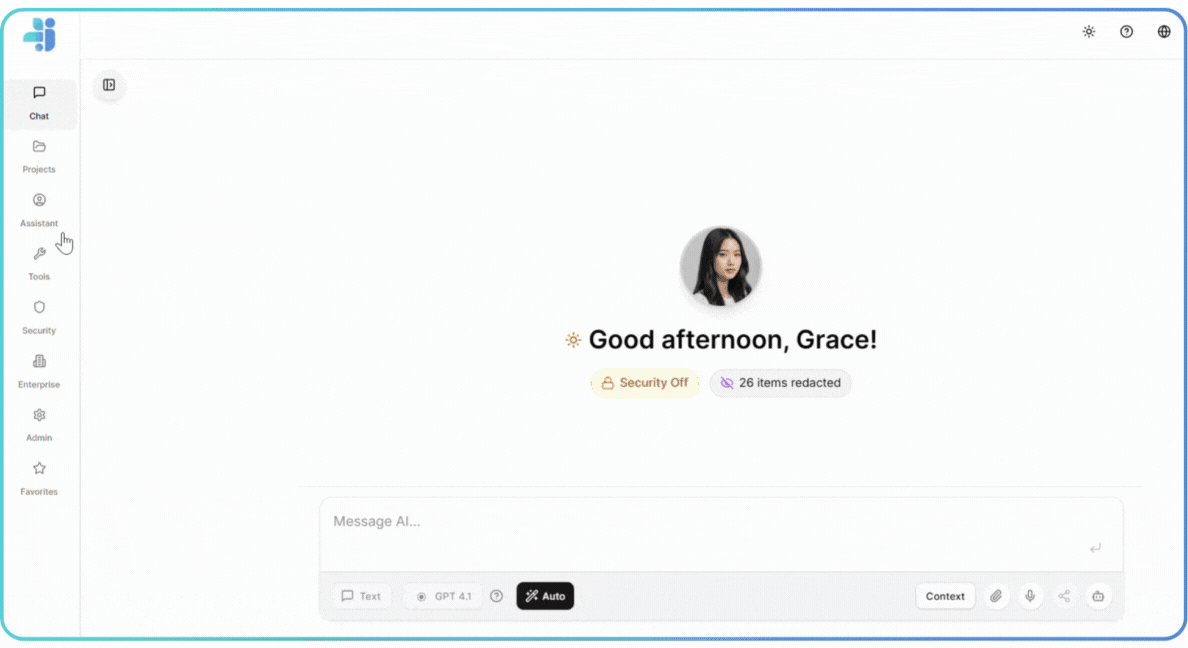Open the Chat section in sidebar
The image size is (1188, 648).
point(39,104)
